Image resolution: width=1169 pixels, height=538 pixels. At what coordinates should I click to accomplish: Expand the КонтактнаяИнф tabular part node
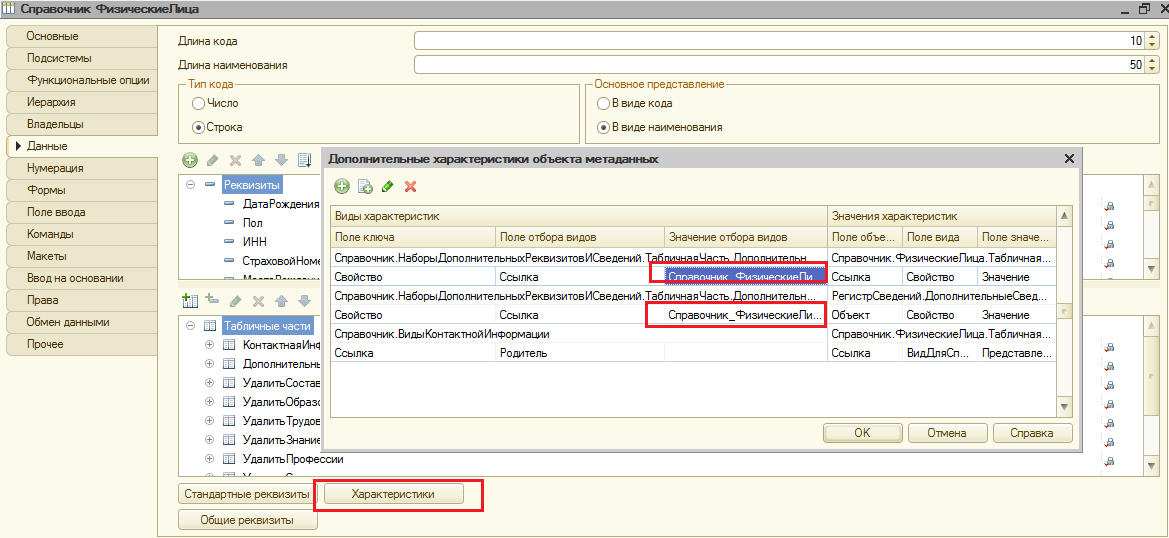pyautogui.click(x=209, y=345)
